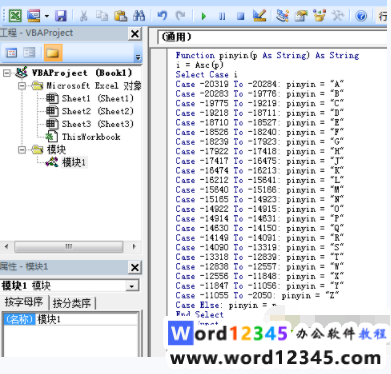Screen dimensions: 391x374
Task: Select Microsoft Excel 对象 folder
Action: [94, 86]
